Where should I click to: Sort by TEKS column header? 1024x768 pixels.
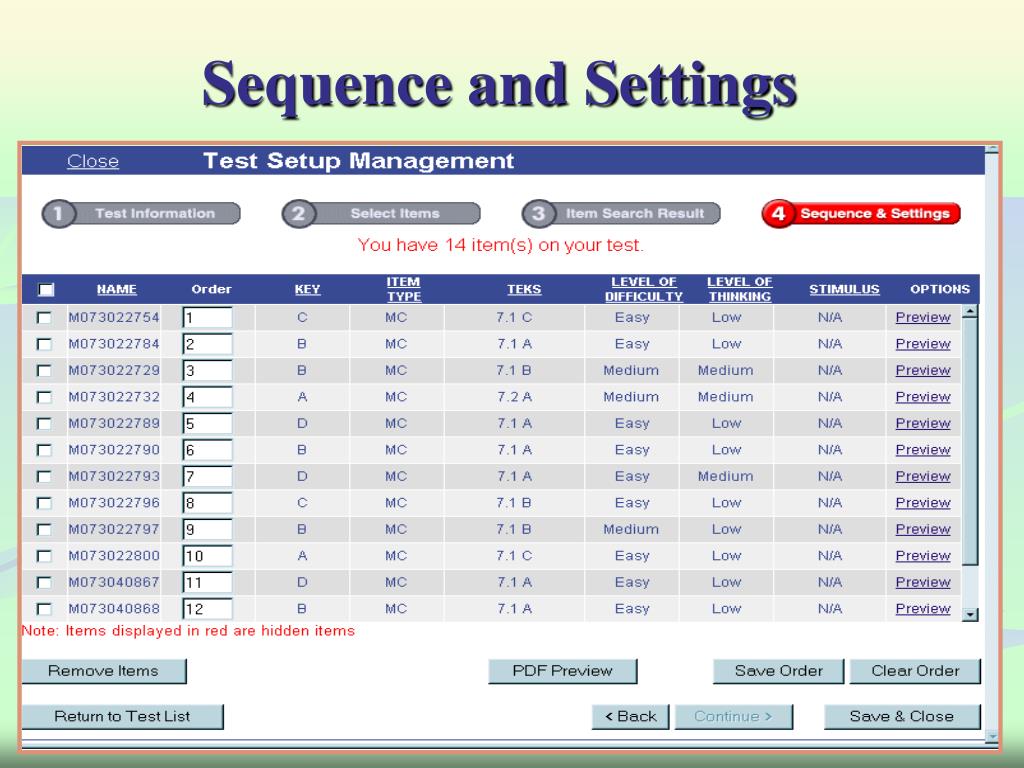[524, 289]
